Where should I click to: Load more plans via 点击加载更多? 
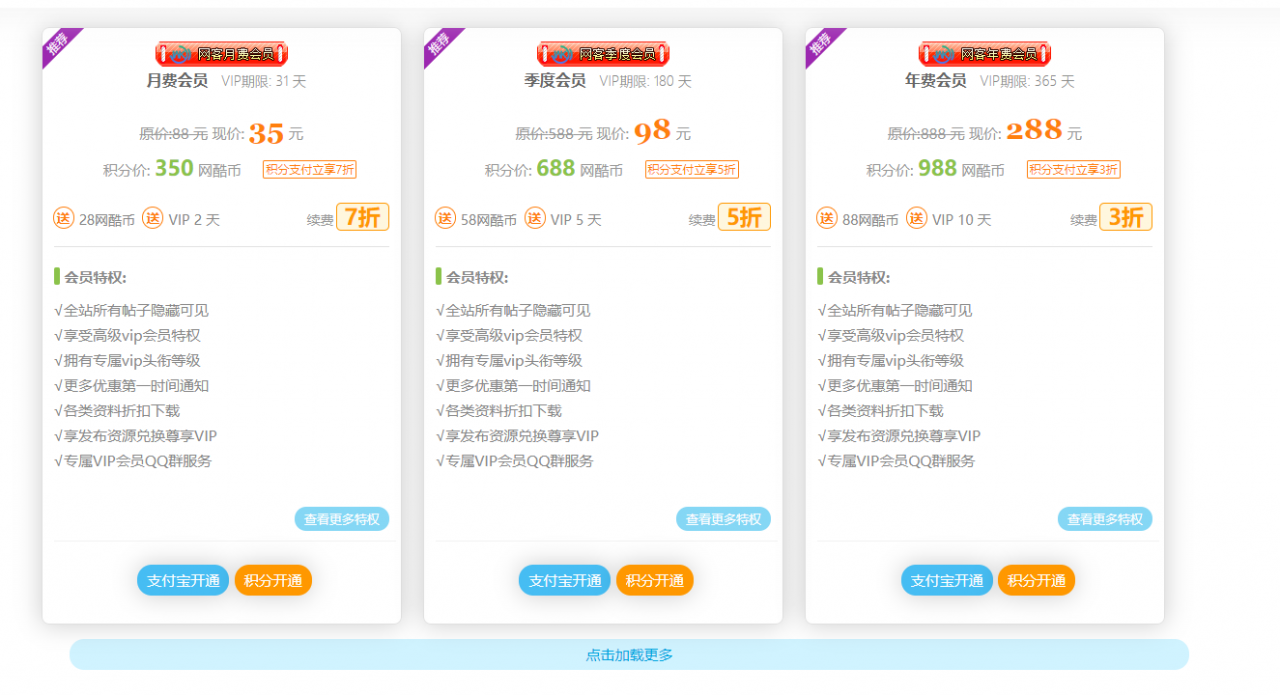click(629, 655)
